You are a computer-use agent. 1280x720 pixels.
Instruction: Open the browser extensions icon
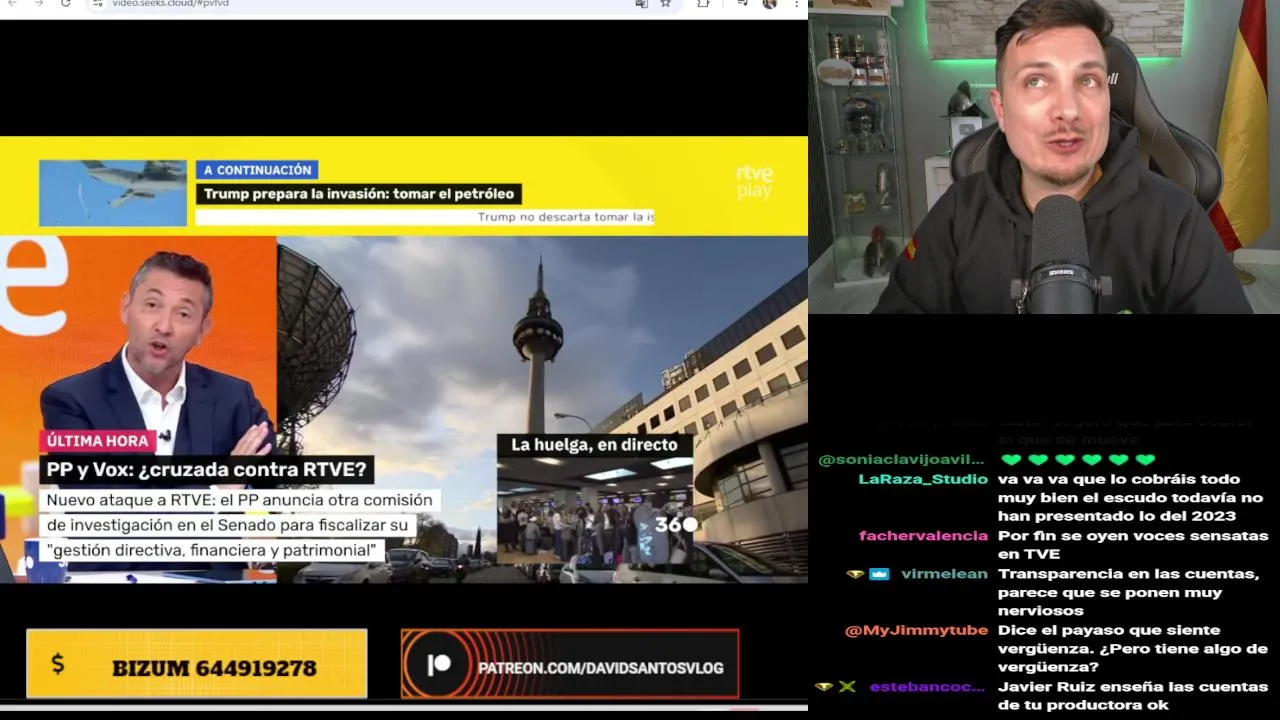click(703, 4)
